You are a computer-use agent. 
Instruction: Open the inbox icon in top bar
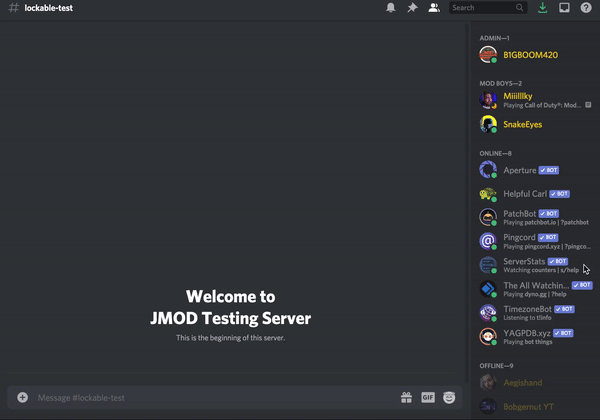564,8
